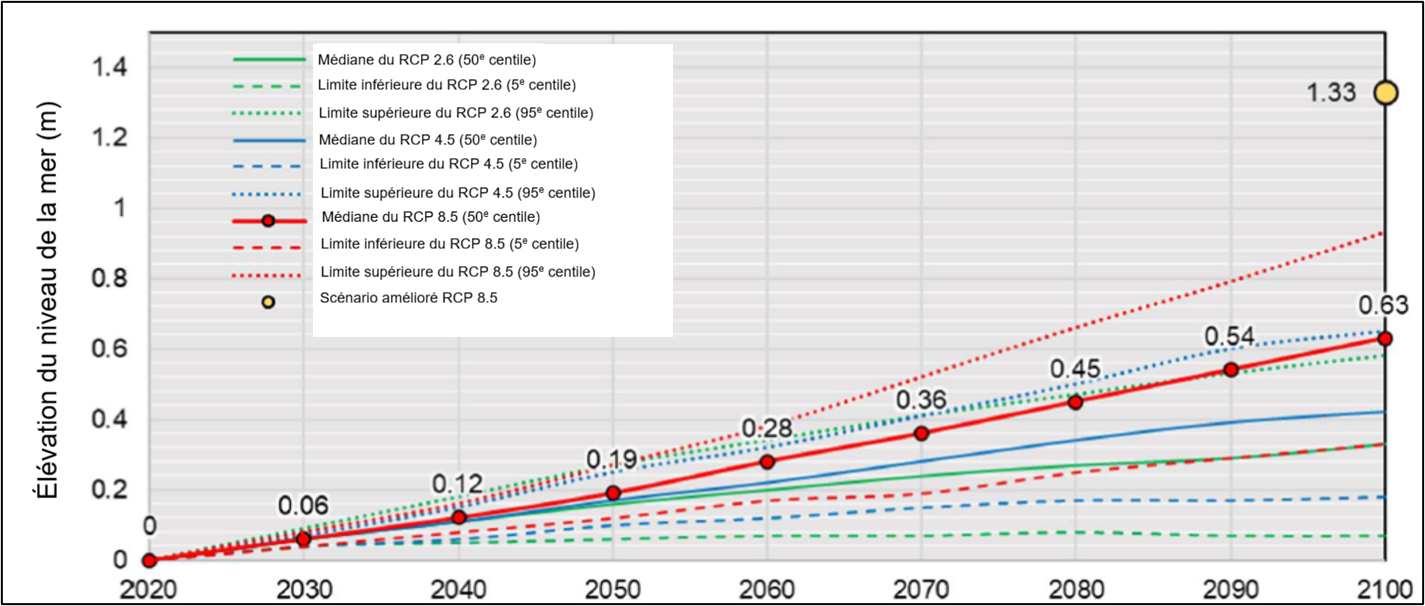Viewport: 1425px width, 606px height.
Task: Select legend entry Scénario amélioré RCP 8.5
Action: 408,297
